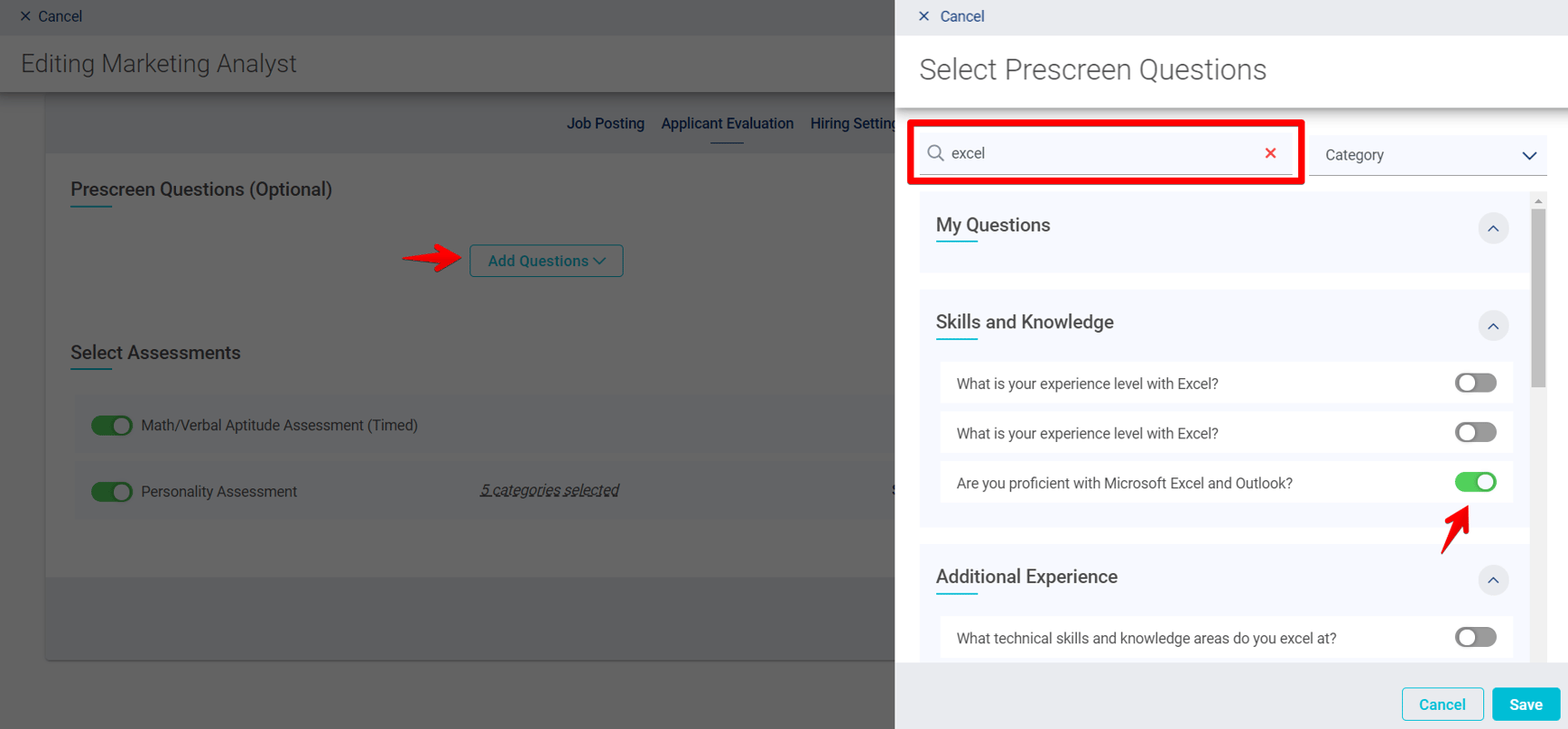Click the X cancel icon atop the modal
Viewport: 1568px width, 729px height.
[923, 16]
